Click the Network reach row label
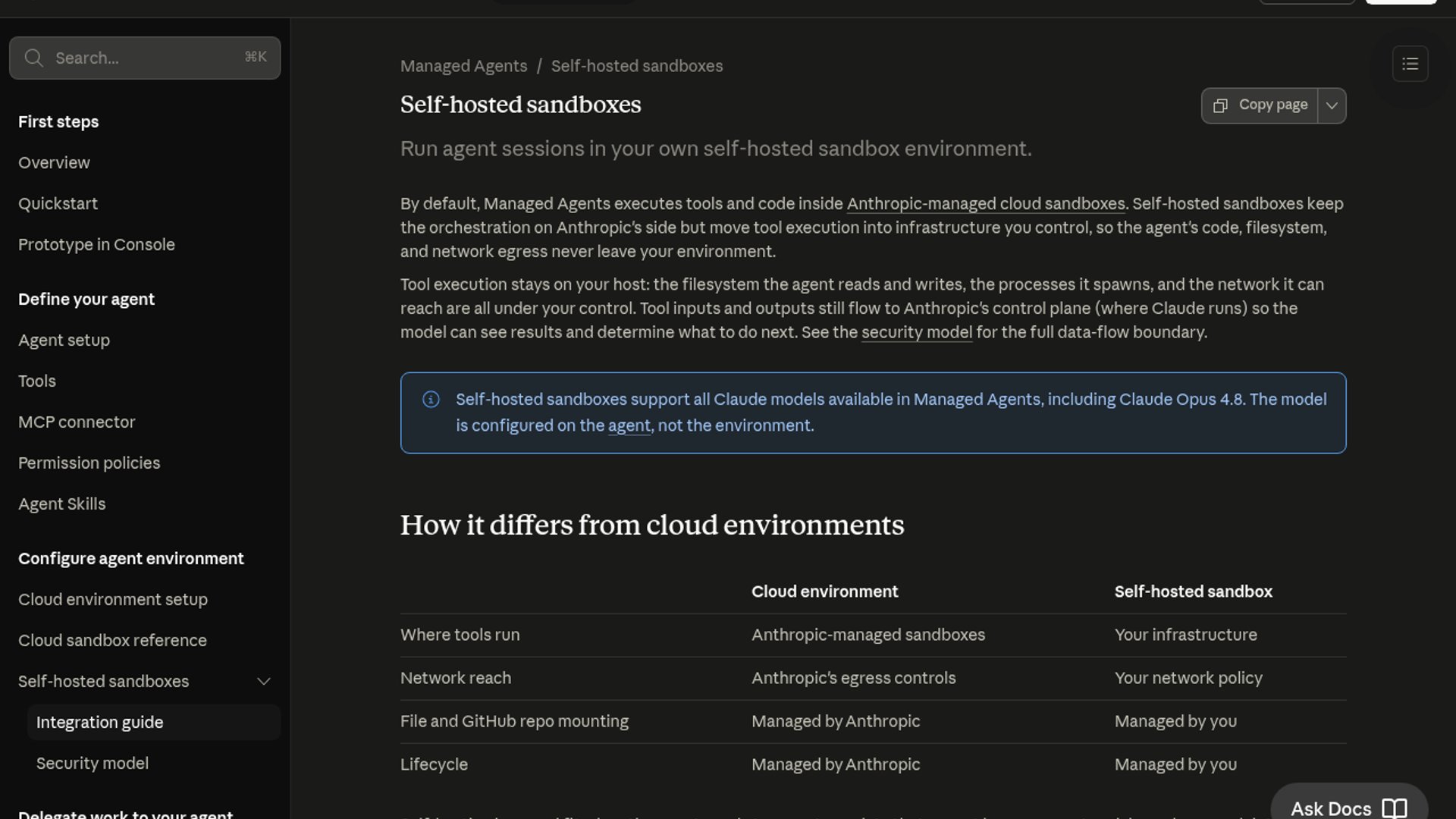Image resolution: width=1456 pixels, height=819 pixels. [x=456, y=678]
